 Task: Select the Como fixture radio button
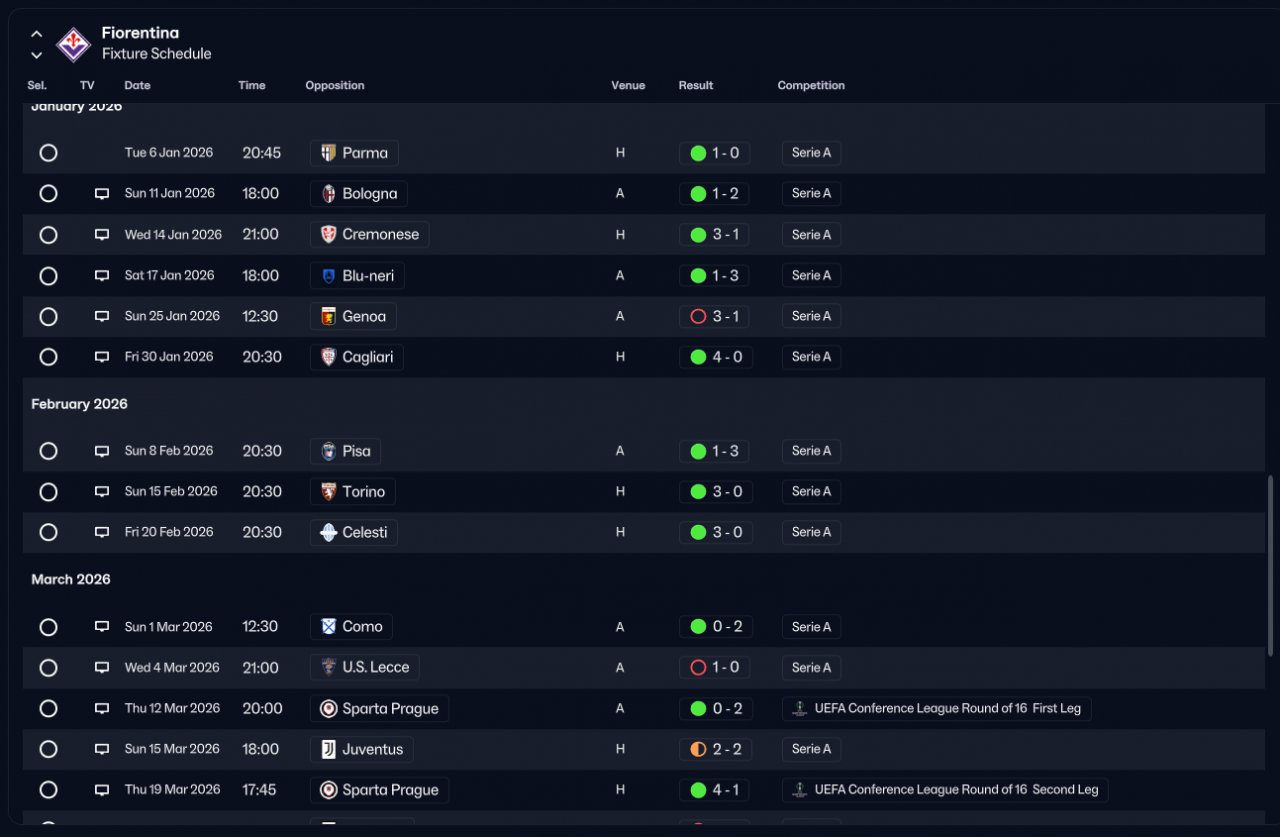coord(48,627)
